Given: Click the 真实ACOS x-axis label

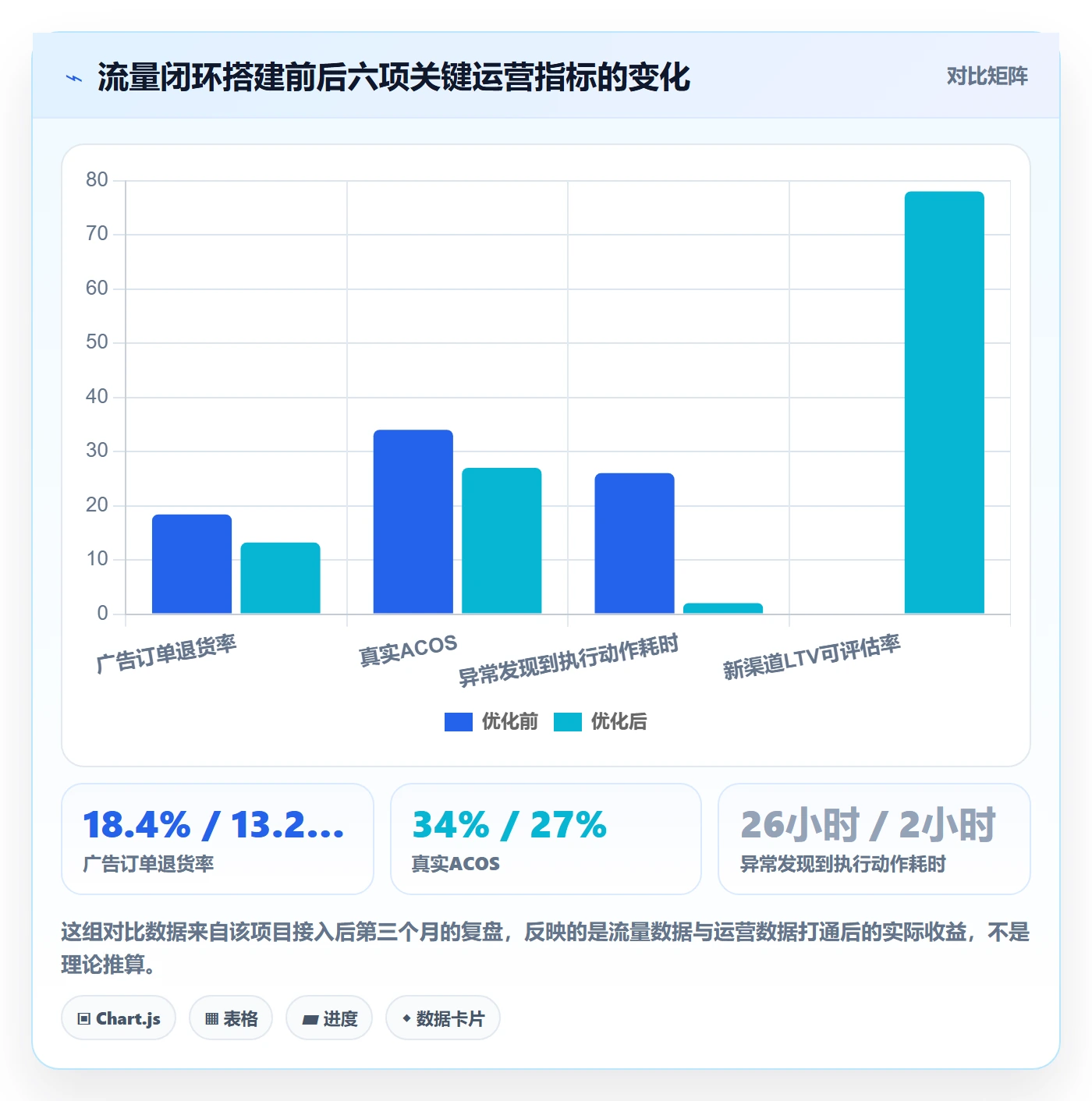Looking at the screenshot, I should pyautogui.click(x=408, y=650).
